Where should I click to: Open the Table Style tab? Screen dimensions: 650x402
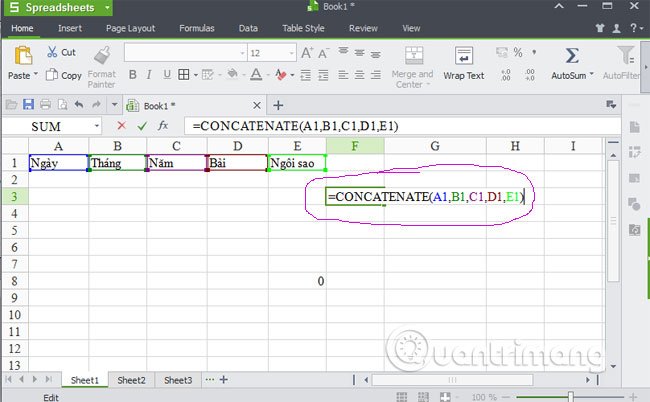coord(303,28)
